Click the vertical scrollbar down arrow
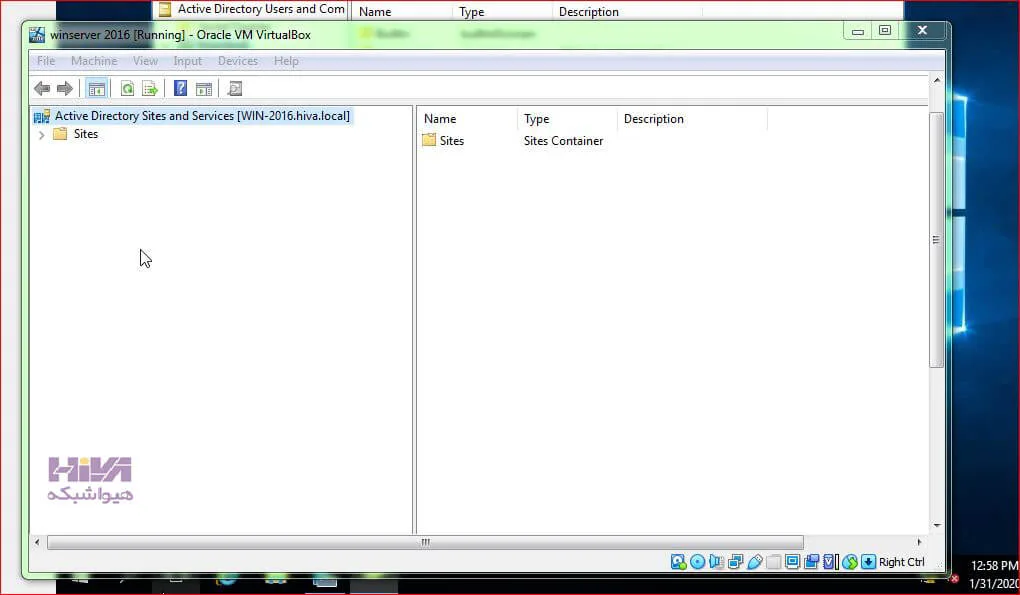Viewport: 1020px width, 595px height. pyautogui.click(x=937, y=525)
